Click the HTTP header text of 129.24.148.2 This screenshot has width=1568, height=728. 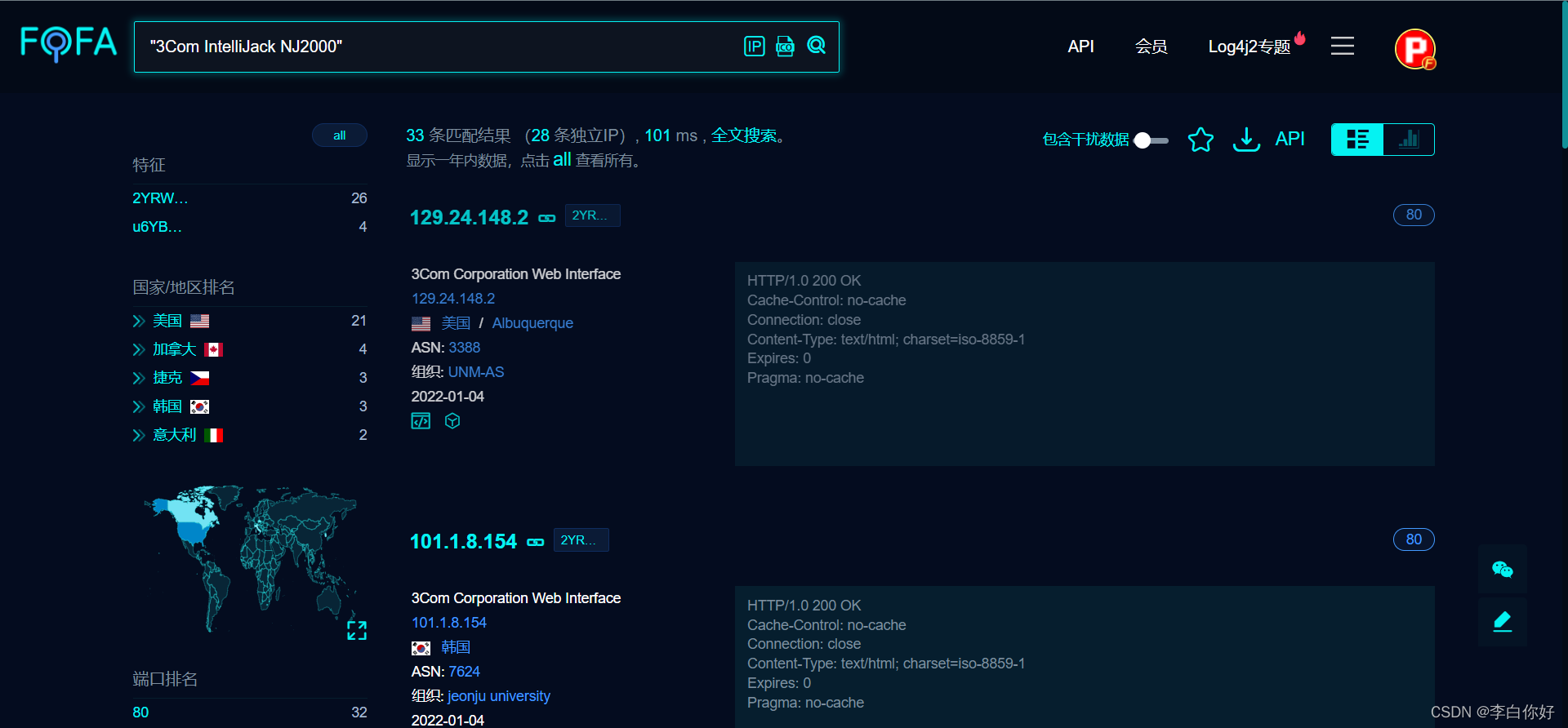[x=885, y=330]
